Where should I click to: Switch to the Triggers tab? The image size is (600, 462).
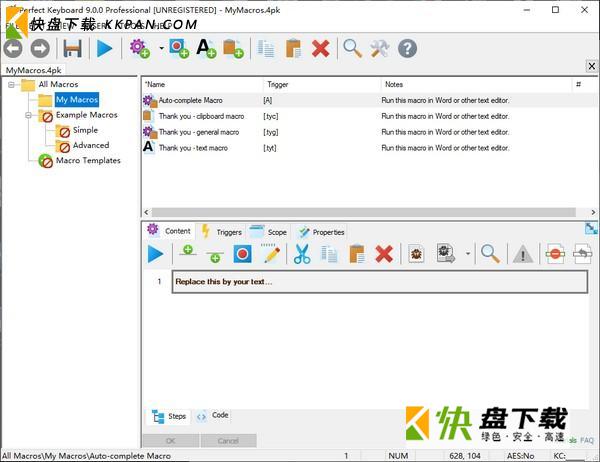[x=222, y=232]
